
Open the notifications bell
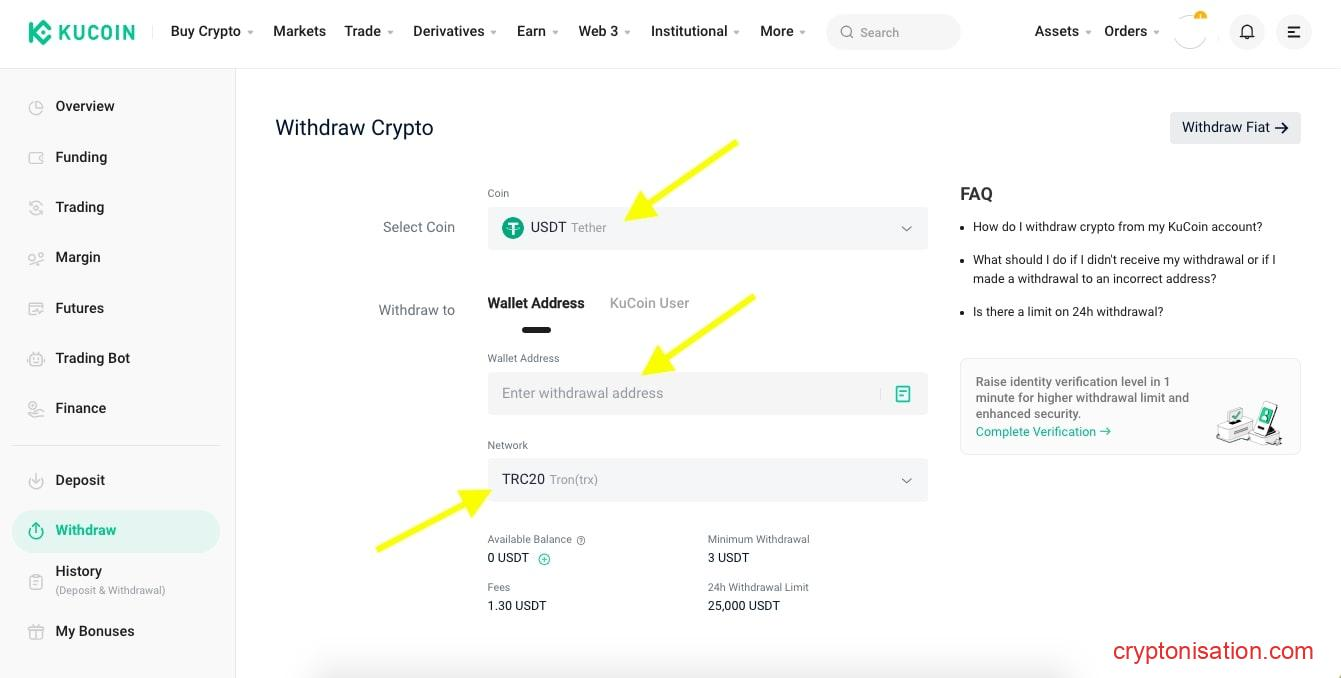[x=1247, y=32]
